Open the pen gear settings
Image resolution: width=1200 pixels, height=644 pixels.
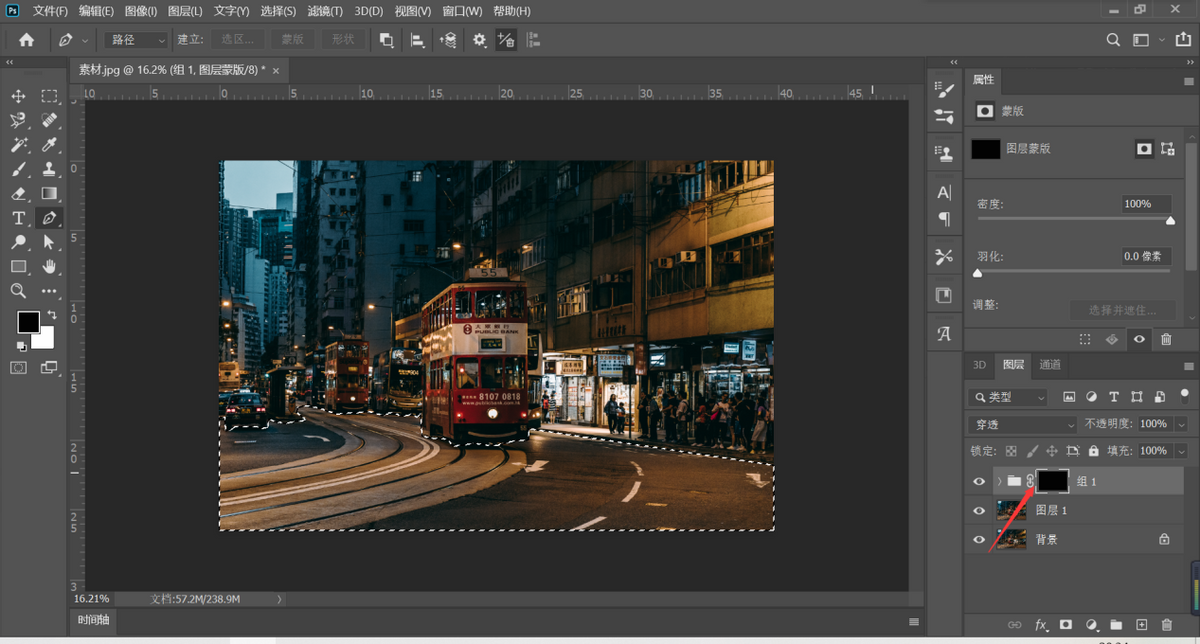(480, 40)
